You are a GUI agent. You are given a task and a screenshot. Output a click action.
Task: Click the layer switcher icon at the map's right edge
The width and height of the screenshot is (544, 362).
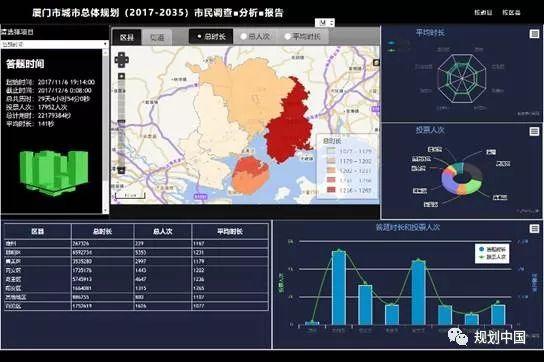click(376, 62)
